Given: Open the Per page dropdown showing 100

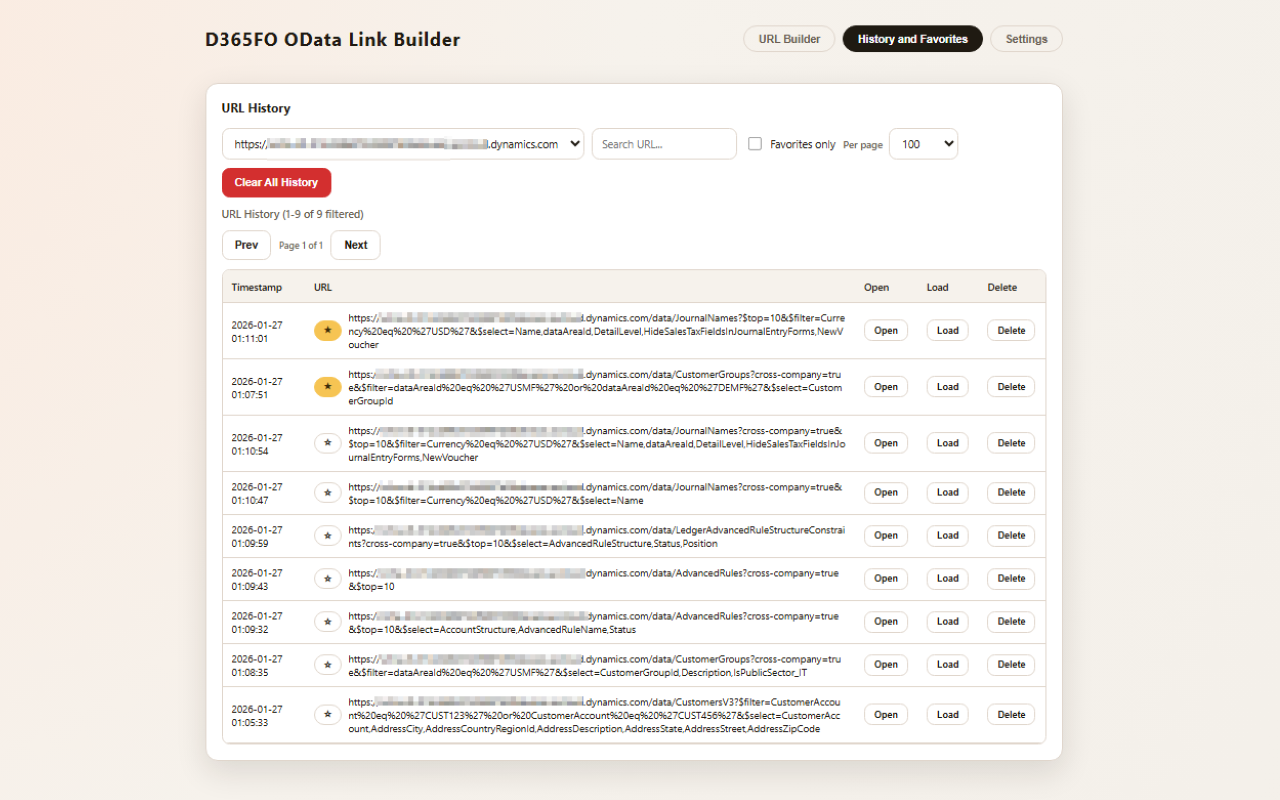Looking at the screenshot, I should click(923, 144).
